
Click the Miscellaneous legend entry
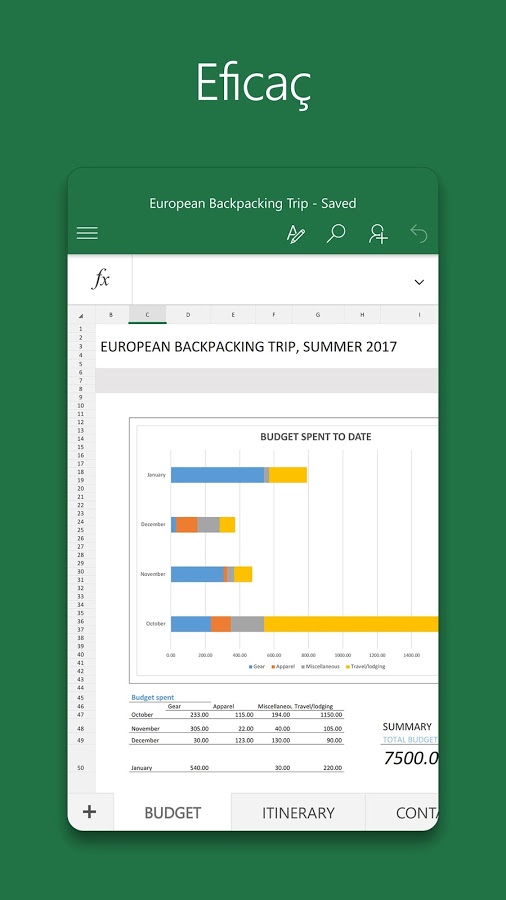pos(320,666)
